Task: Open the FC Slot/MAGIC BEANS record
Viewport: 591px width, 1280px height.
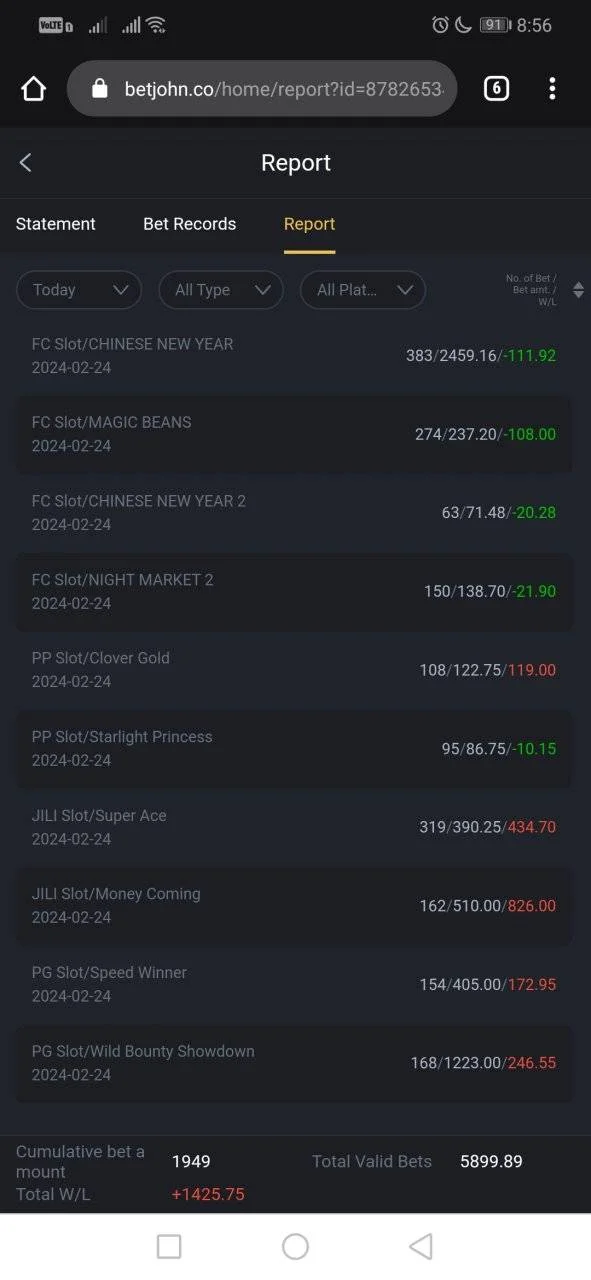Action: 294,434
